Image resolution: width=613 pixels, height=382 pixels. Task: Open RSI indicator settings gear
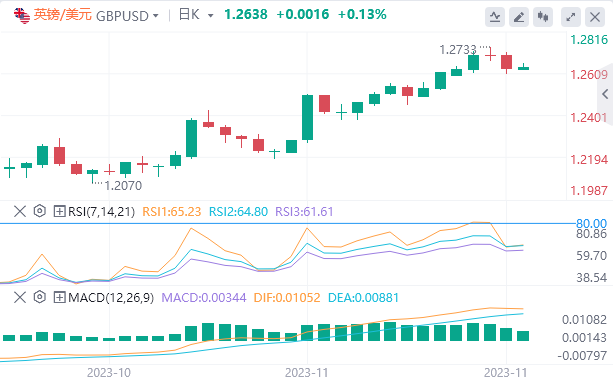pyautogui.click(x=39, y=211)
